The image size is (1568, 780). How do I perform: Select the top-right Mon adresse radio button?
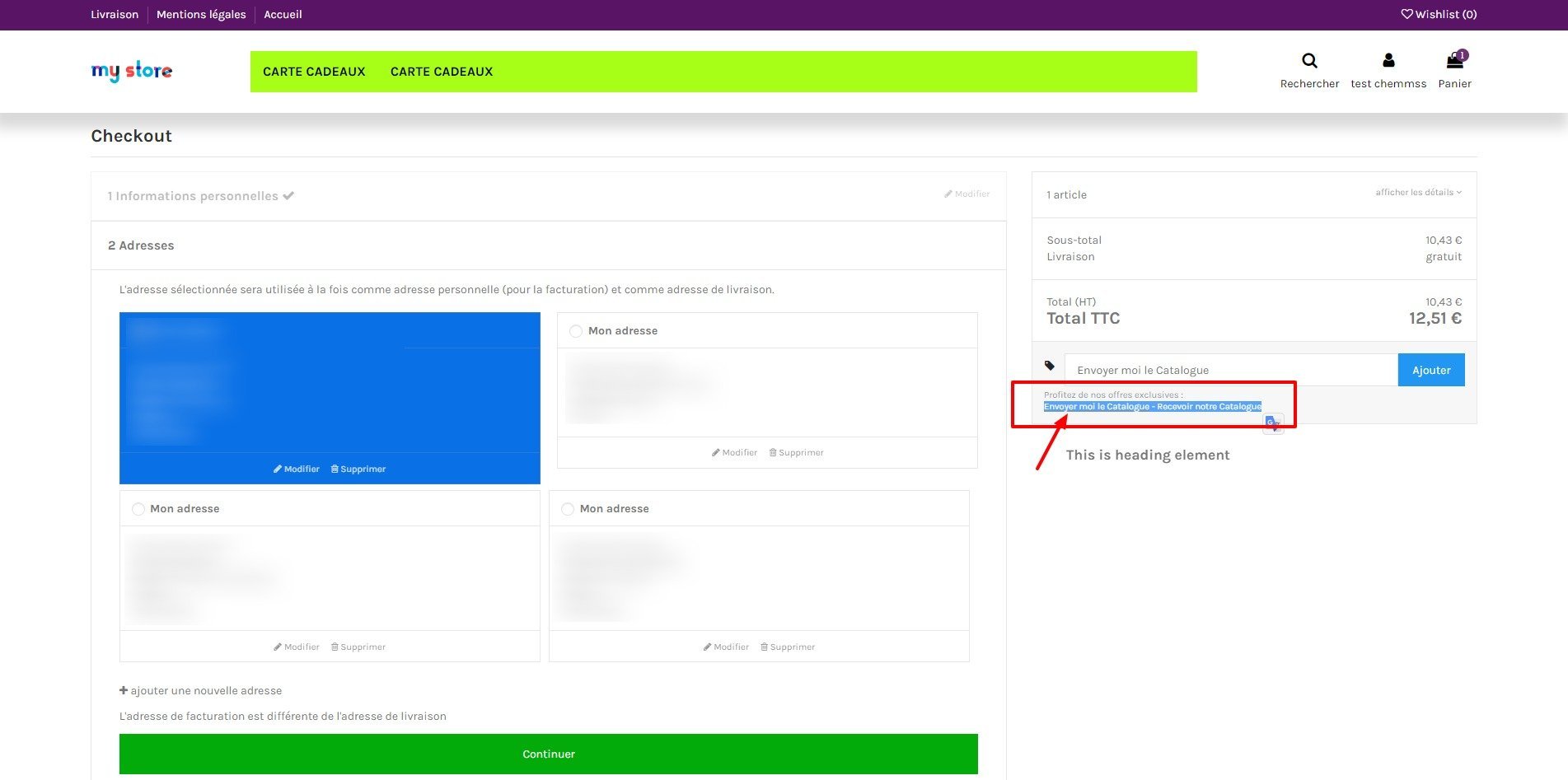tap(576, 331)
